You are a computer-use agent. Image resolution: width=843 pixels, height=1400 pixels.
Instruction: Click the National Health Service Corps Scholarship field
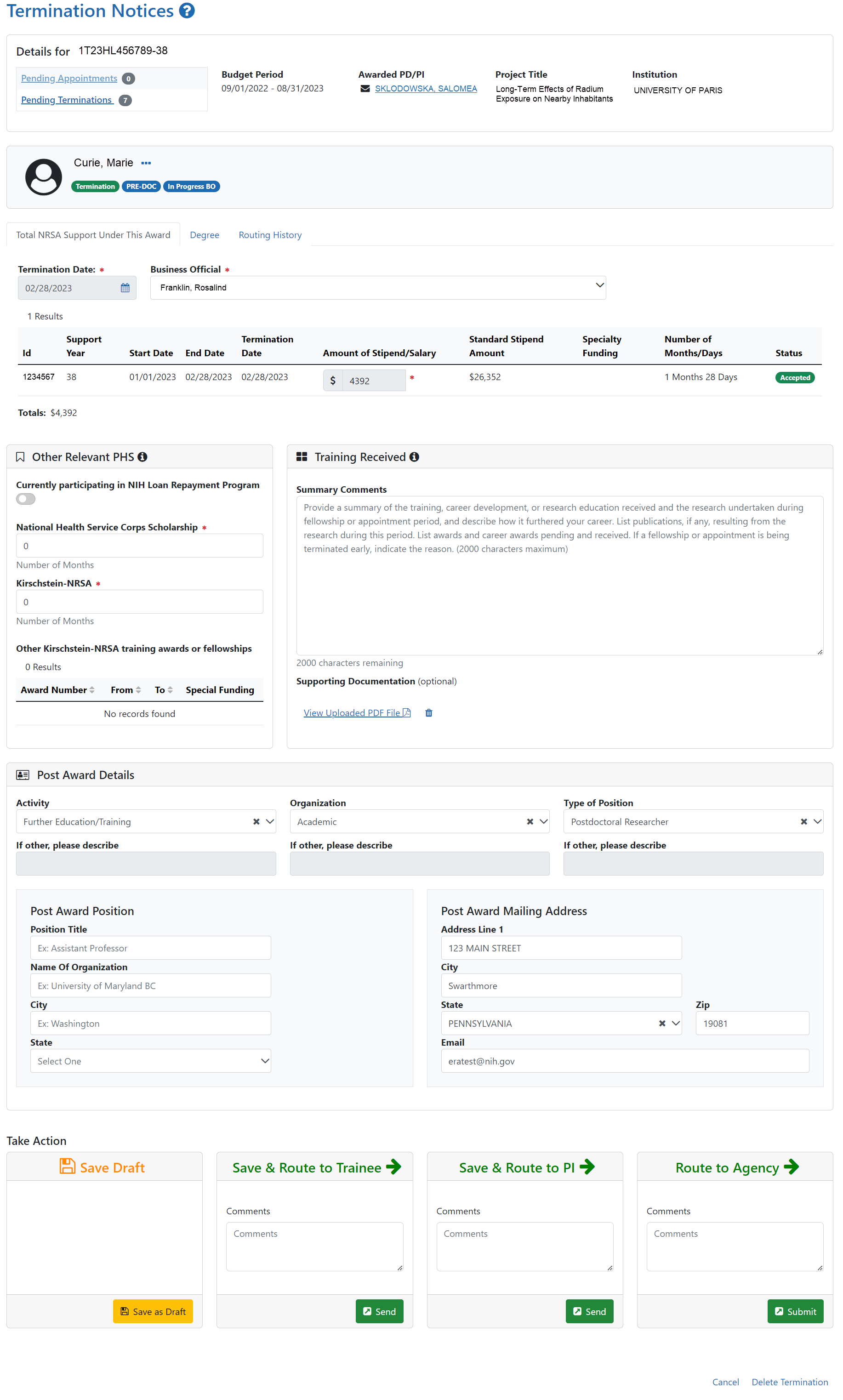tap(140, 545)
